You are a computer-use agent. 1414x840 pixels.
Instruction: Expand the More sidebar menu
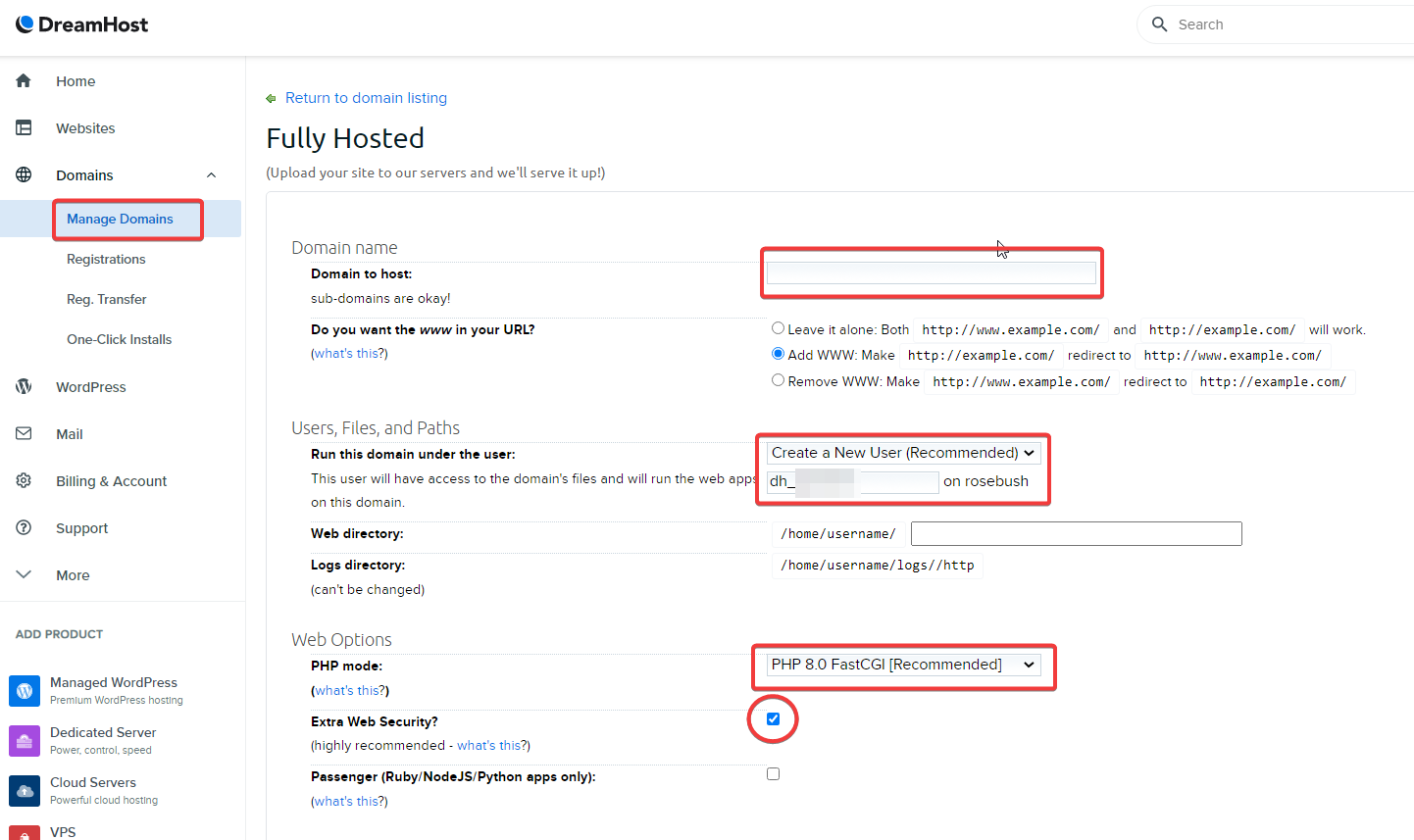pyautogui.click(x=24, y=574)
